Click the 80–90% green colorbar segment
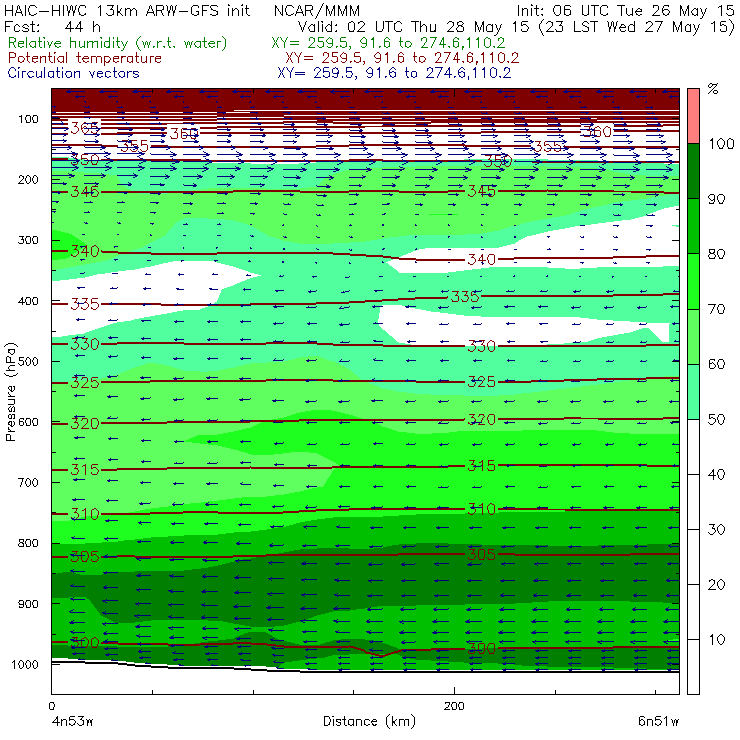 (x=693, y=226)
